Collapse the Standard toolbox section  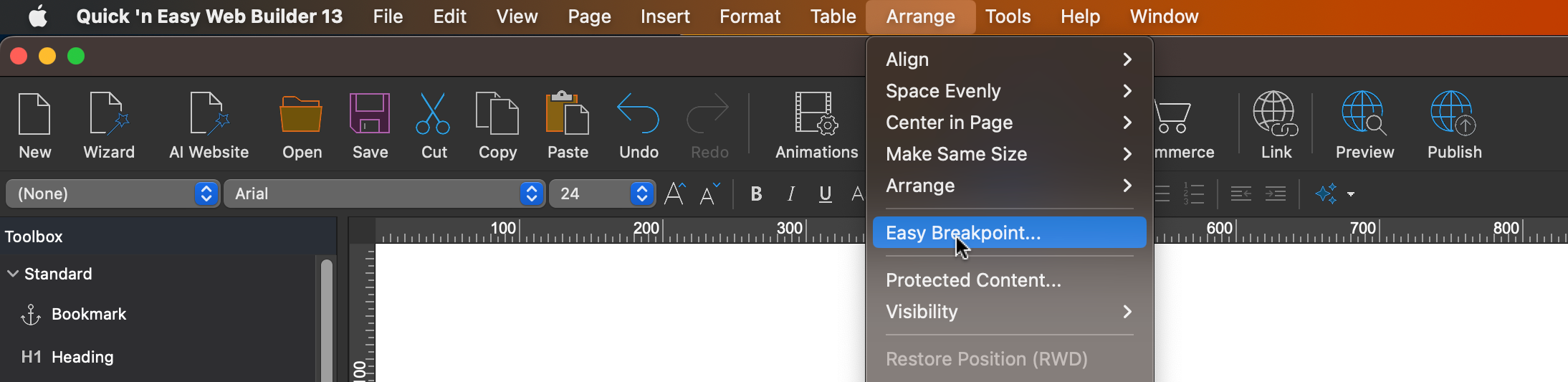click(13, 274)
